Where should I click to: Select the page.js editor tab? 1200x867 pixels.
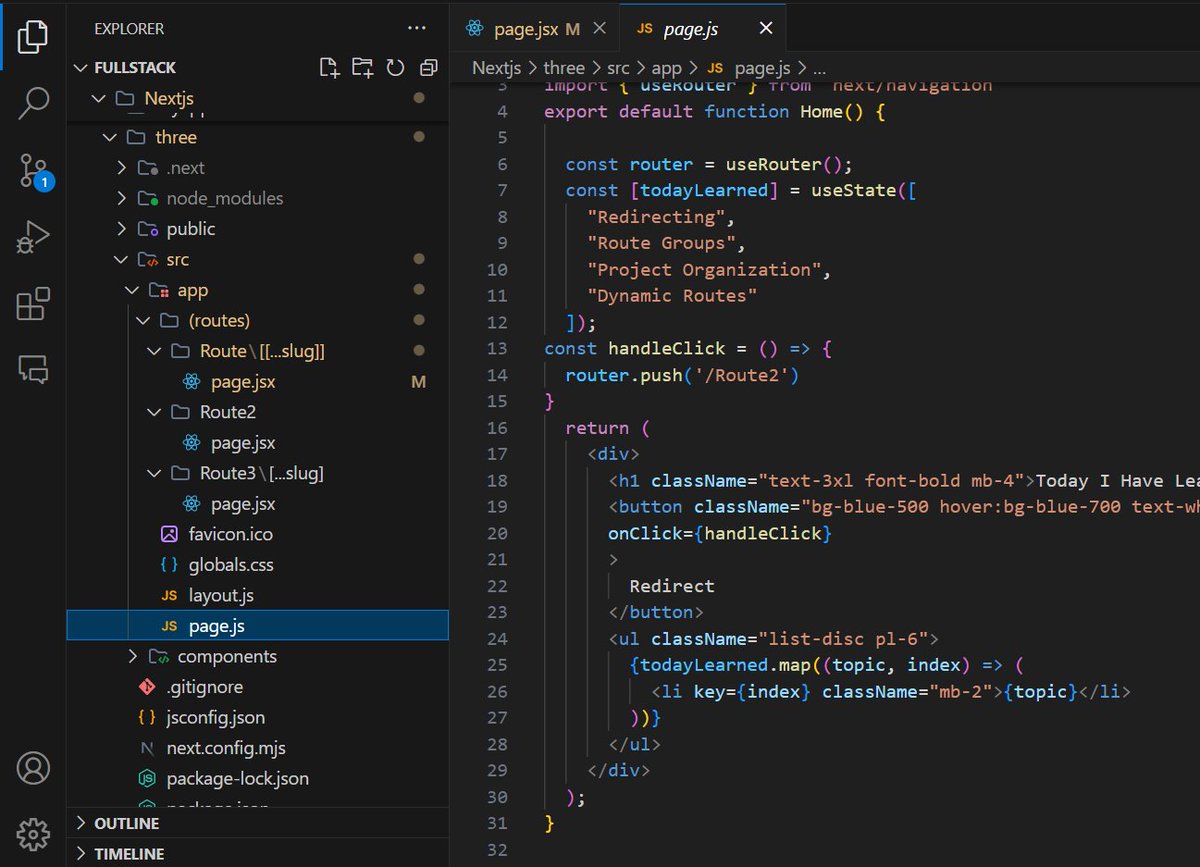coord(703,29)
